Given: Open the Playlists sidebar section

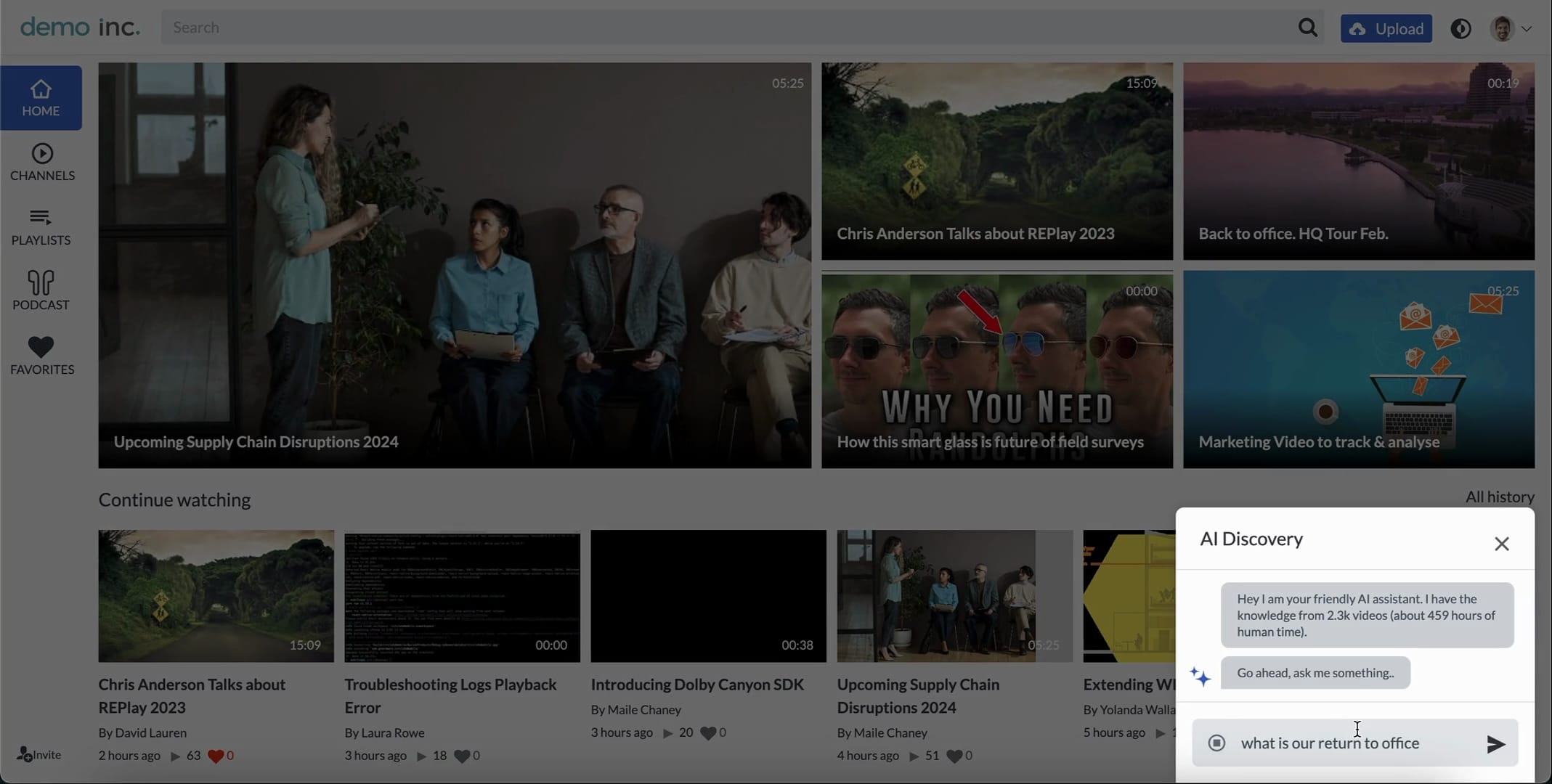Looking at the screenshot, I should pos(41,227).
